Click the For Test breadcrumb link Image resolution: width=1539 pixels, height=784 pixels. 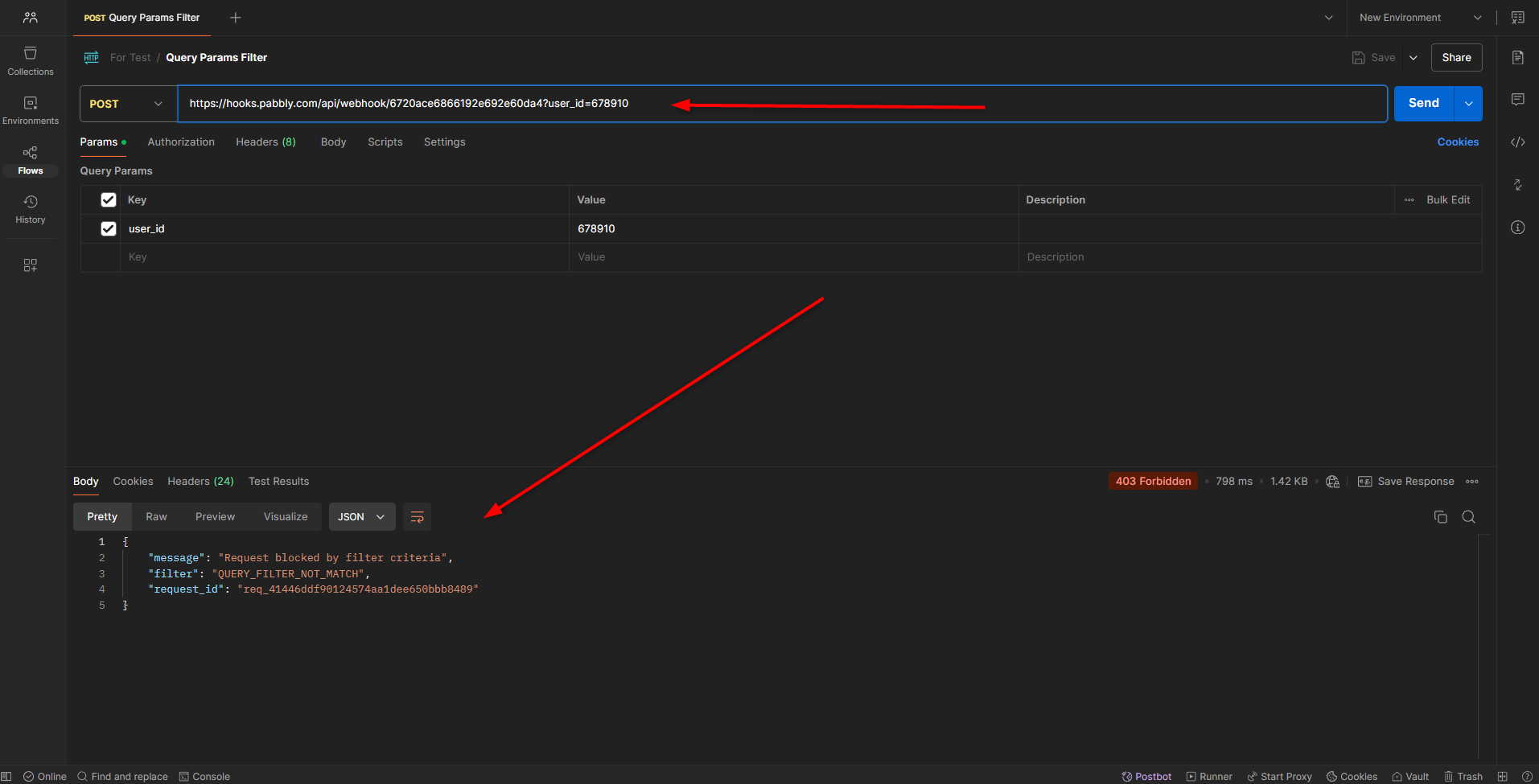tap(130, 58)
